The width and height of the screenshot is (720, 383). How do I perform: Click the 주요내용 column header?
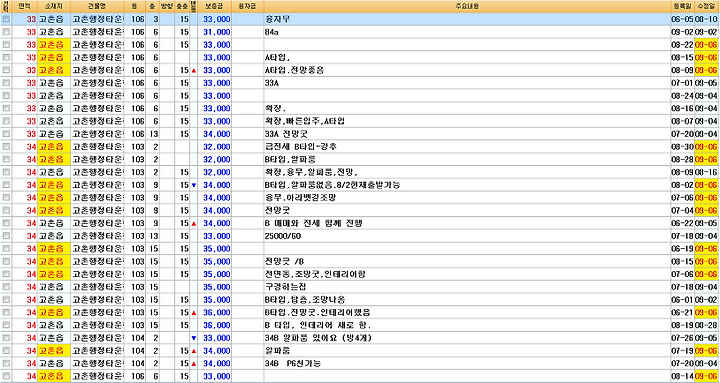467,6
